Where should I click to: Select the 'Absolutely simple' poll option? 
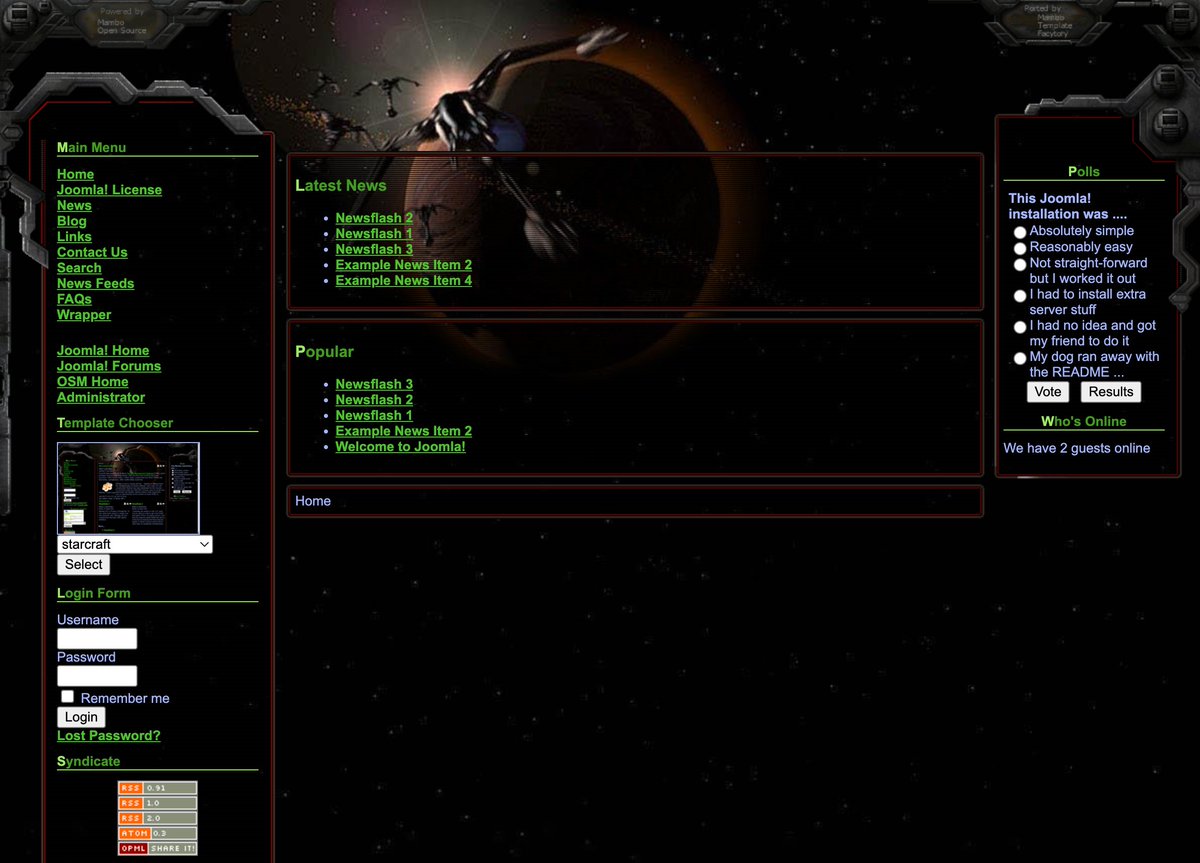coord(1020,232)
